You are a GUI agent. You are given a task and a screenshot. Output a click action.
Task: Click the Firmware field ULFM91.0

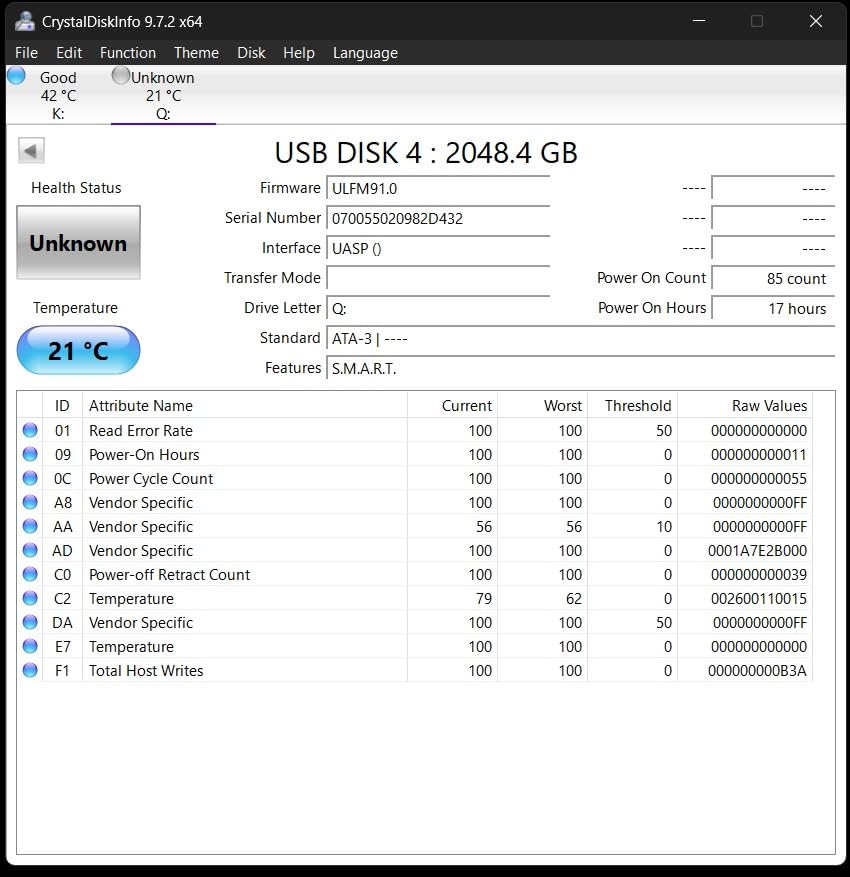pyautogui.click(x=438, y=188)
